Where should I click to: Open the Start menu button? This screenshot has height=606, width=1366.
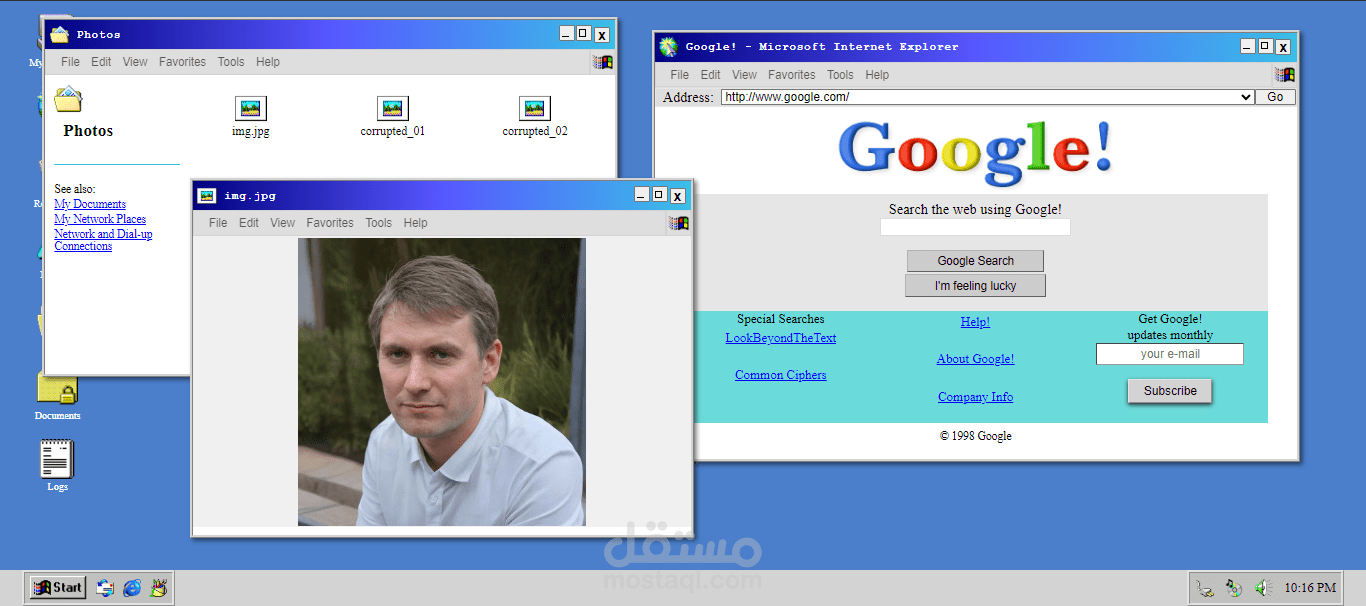58,588
